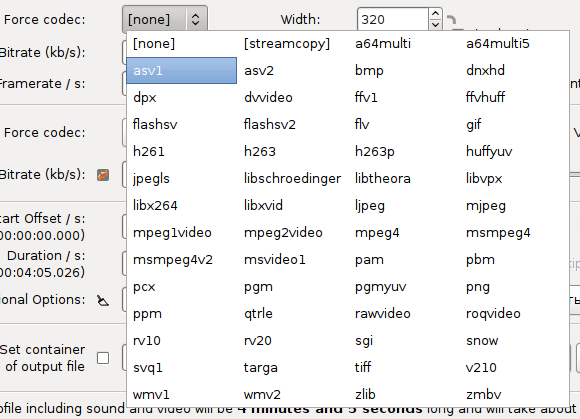Enable the Set container of output file checkbox
Image resolution: width=580 pixels, height=419 pixels.
103,358
